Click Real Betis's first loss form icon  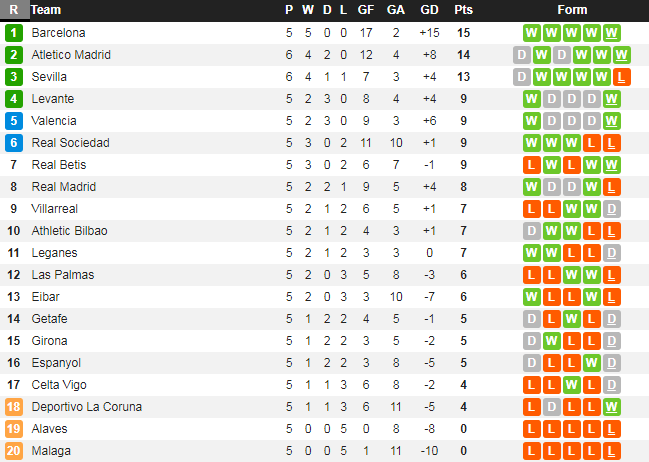[532, 165]
